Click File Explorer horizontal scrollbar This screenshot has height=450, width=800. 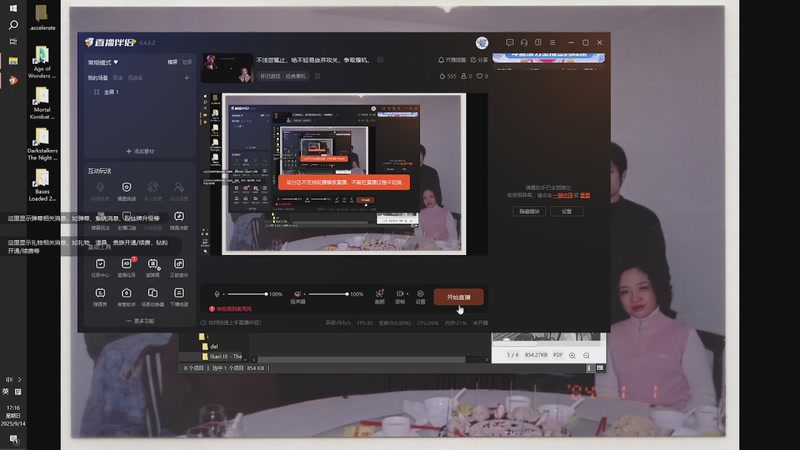click(x=361, y=360)
